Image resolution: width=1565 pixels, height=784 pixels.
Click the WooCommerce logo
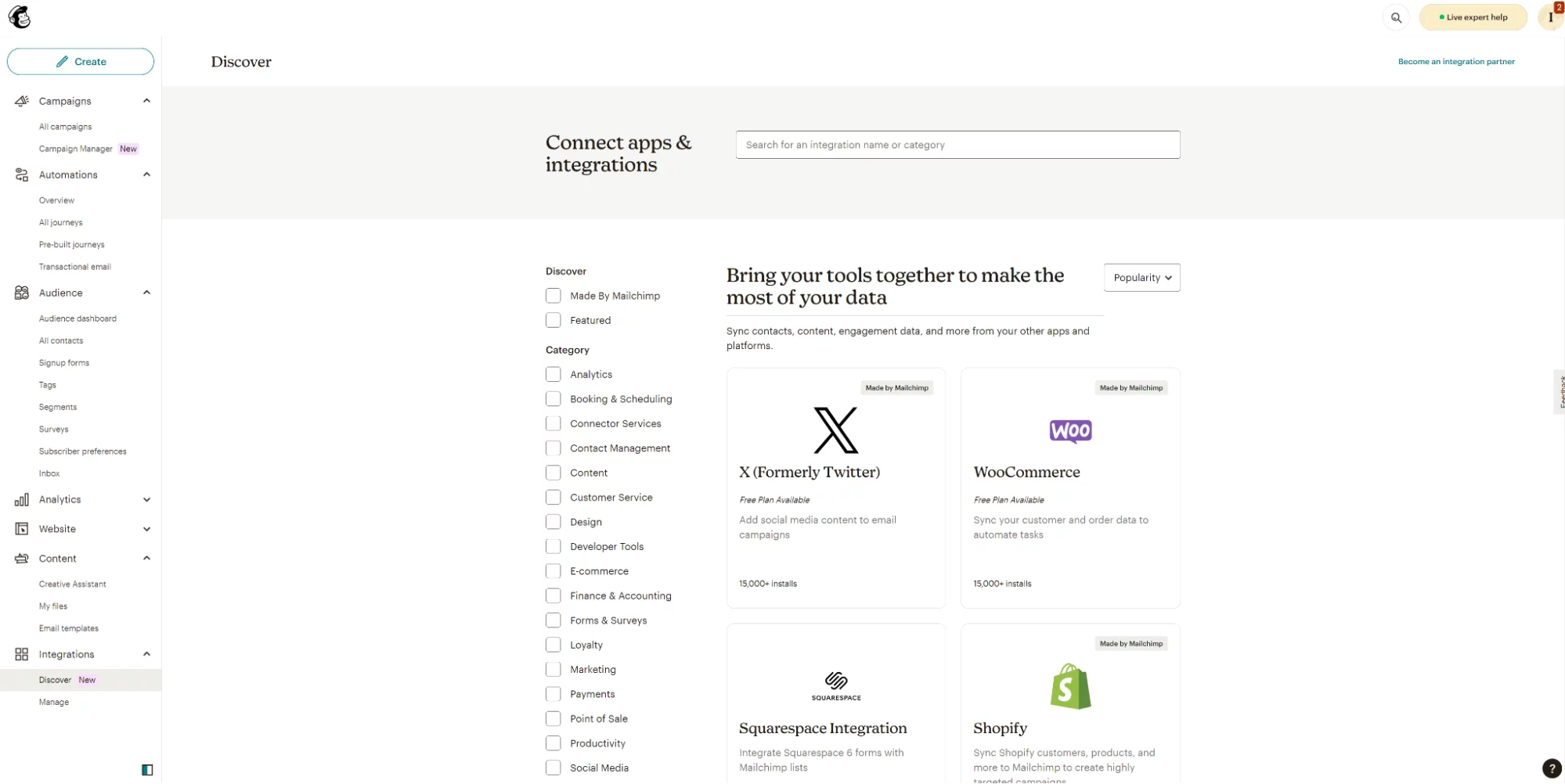1069,431
